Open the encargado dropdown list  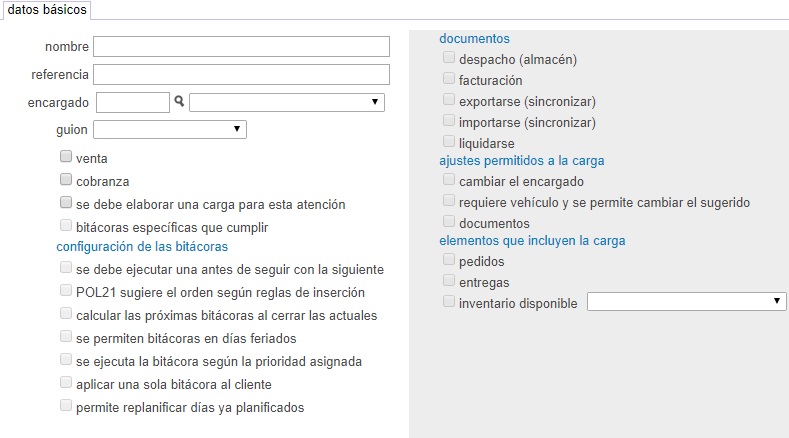coord(287,102)
